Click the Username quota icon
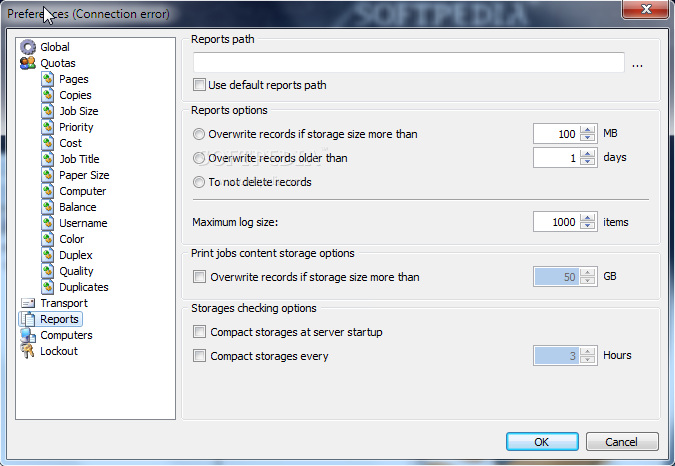The height and width of the screenshot is (466, 675). tap(48, 223)
